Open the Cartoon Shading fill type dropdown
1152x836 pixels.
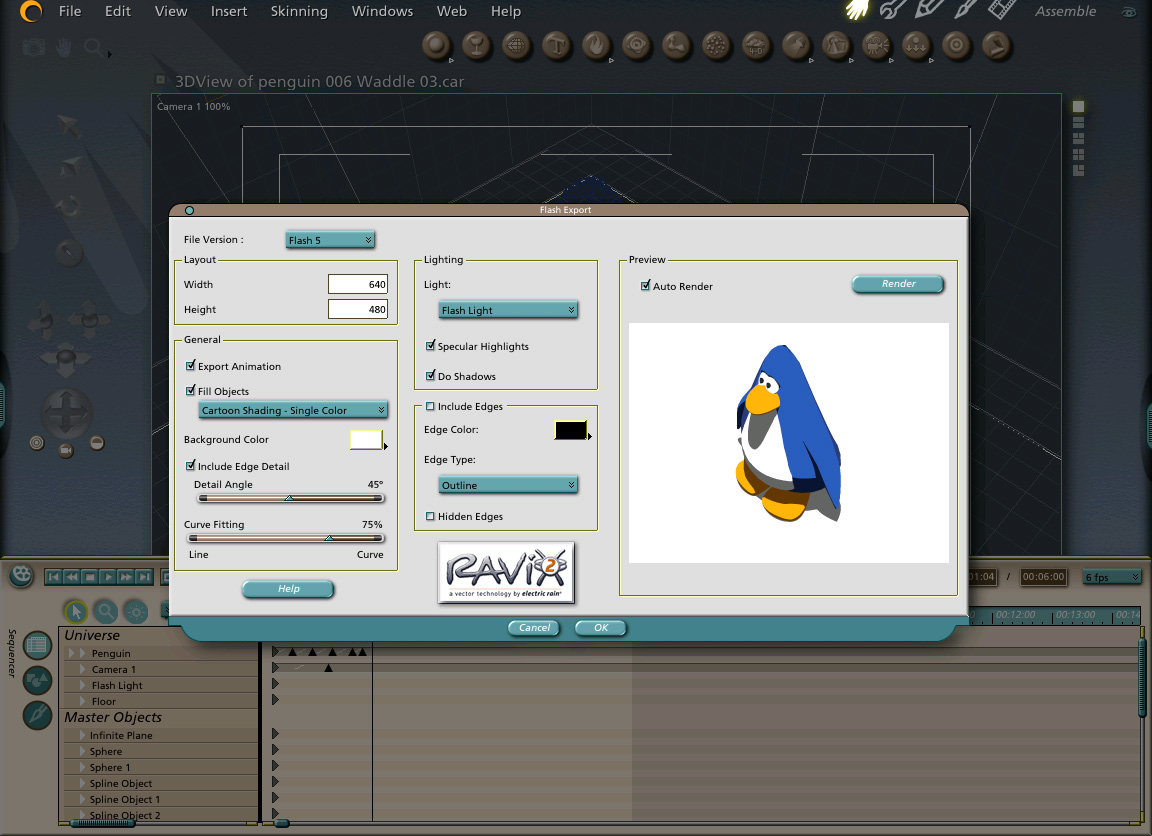(293, 410)
